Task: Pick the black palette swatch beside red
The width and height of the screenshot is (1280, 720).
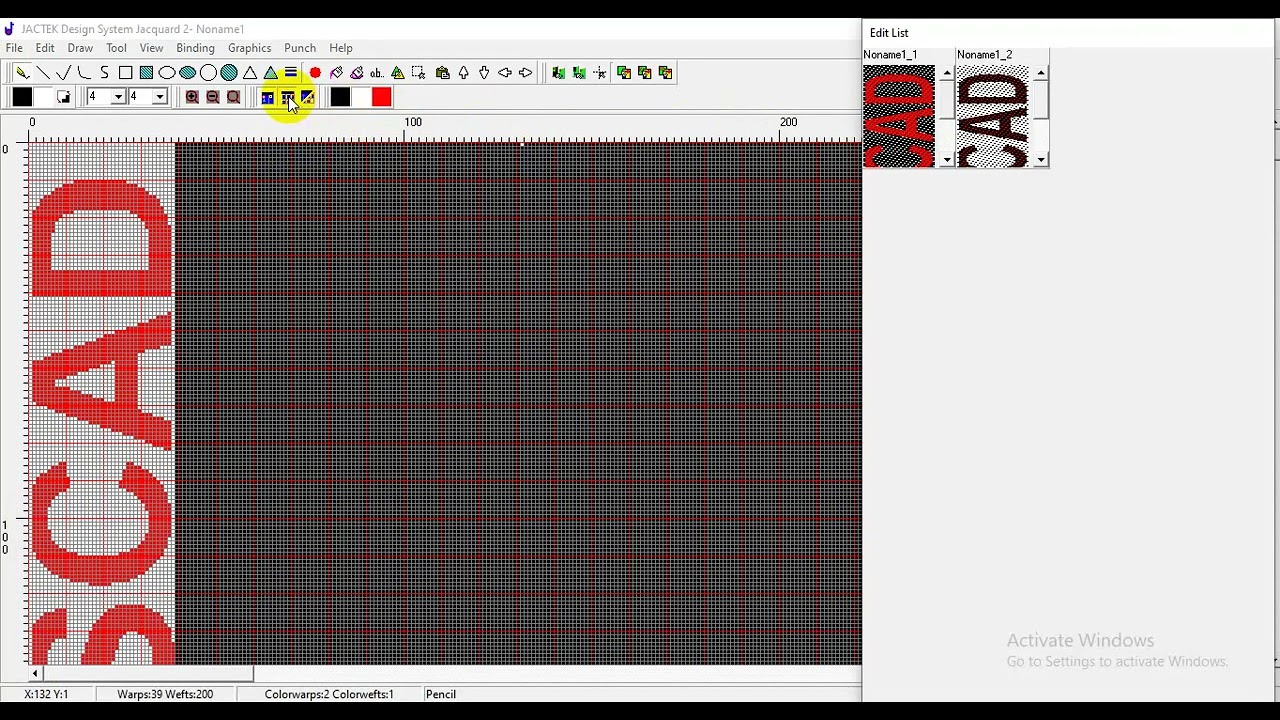Action: click(340, 97)
